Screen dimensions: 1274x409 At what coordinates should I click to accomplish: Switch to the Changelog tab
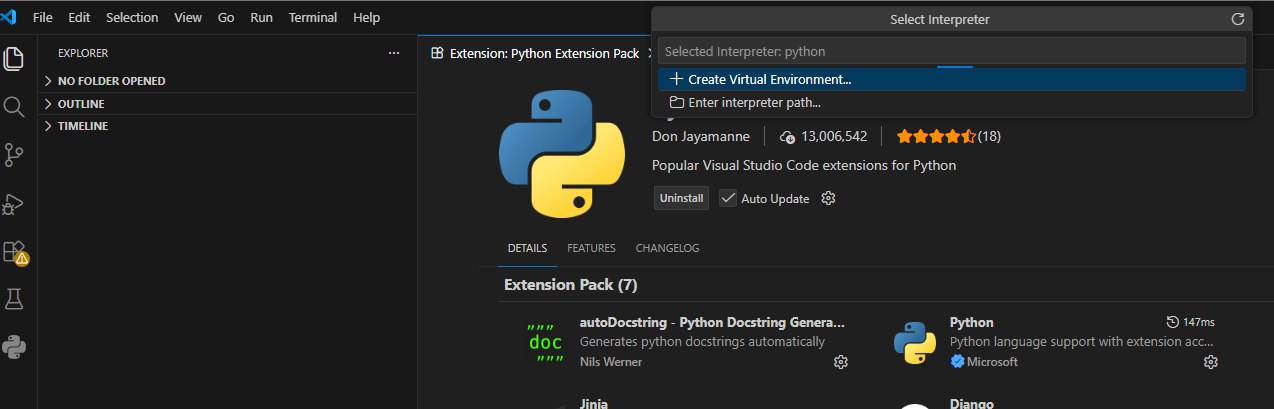point(667,248)
